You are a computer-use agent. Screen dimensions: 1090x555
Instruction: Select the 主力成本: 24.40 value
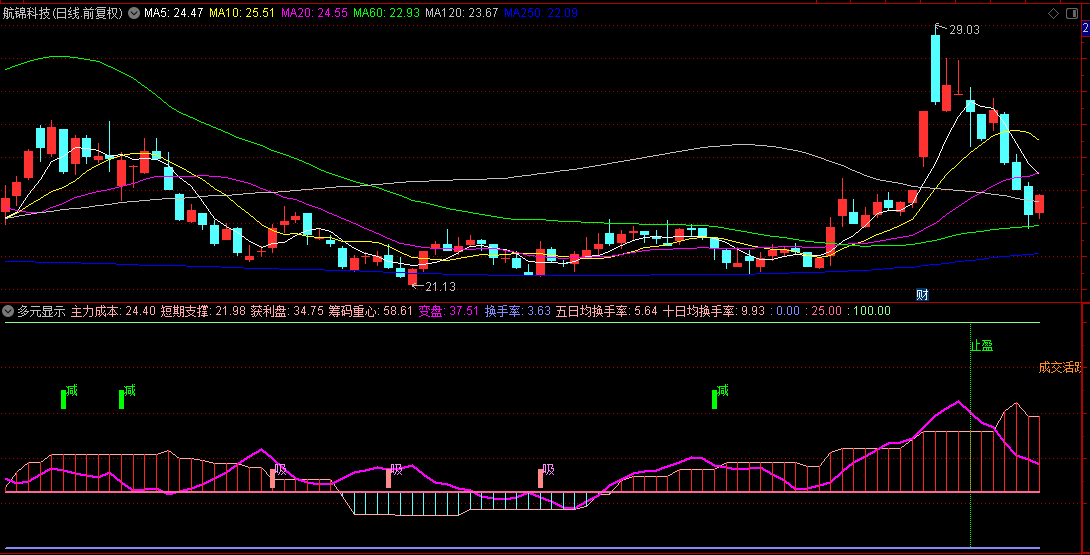coord(113,312)
